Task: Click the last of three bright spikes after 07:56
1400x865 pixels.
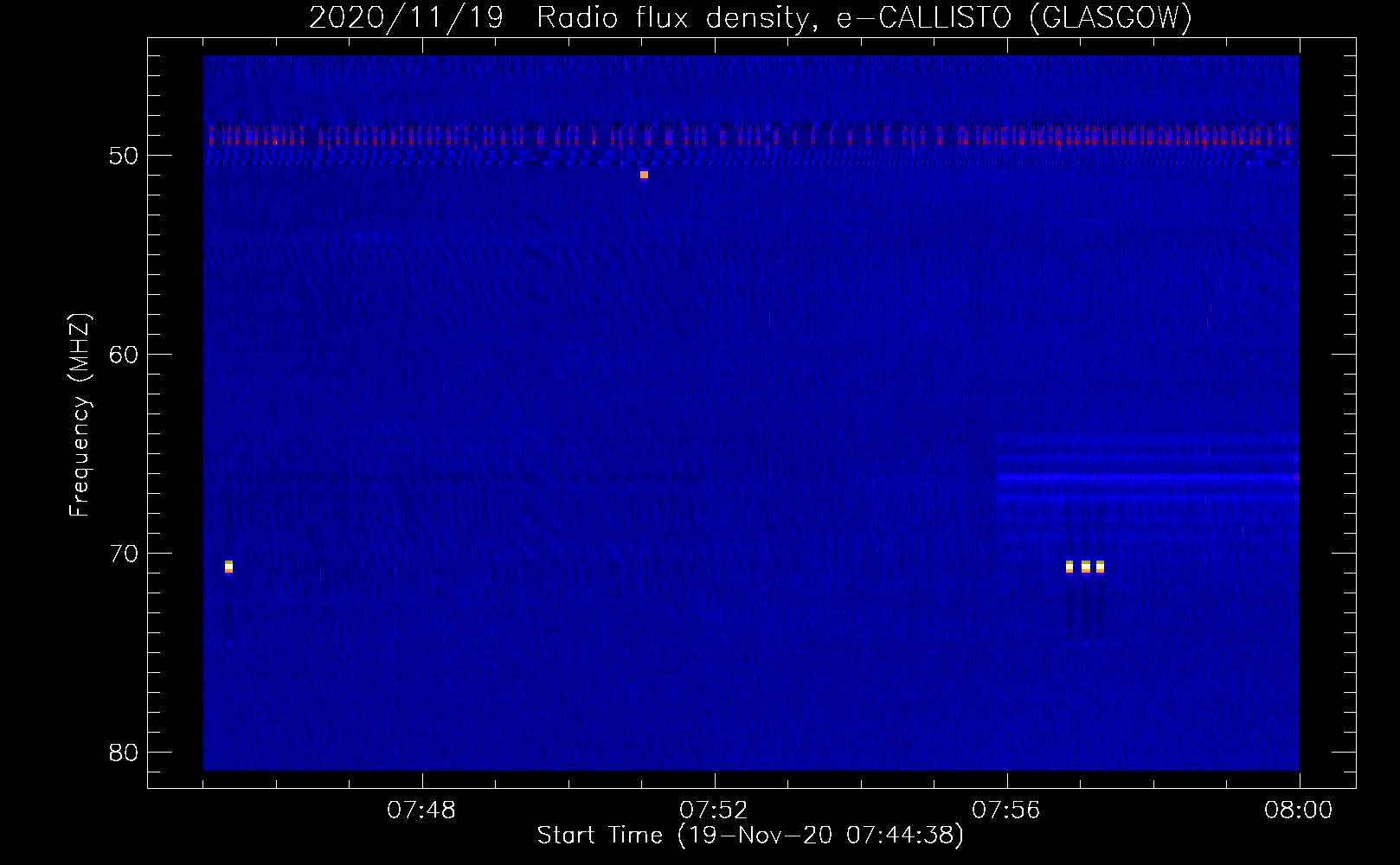Action: point(1100,567)
